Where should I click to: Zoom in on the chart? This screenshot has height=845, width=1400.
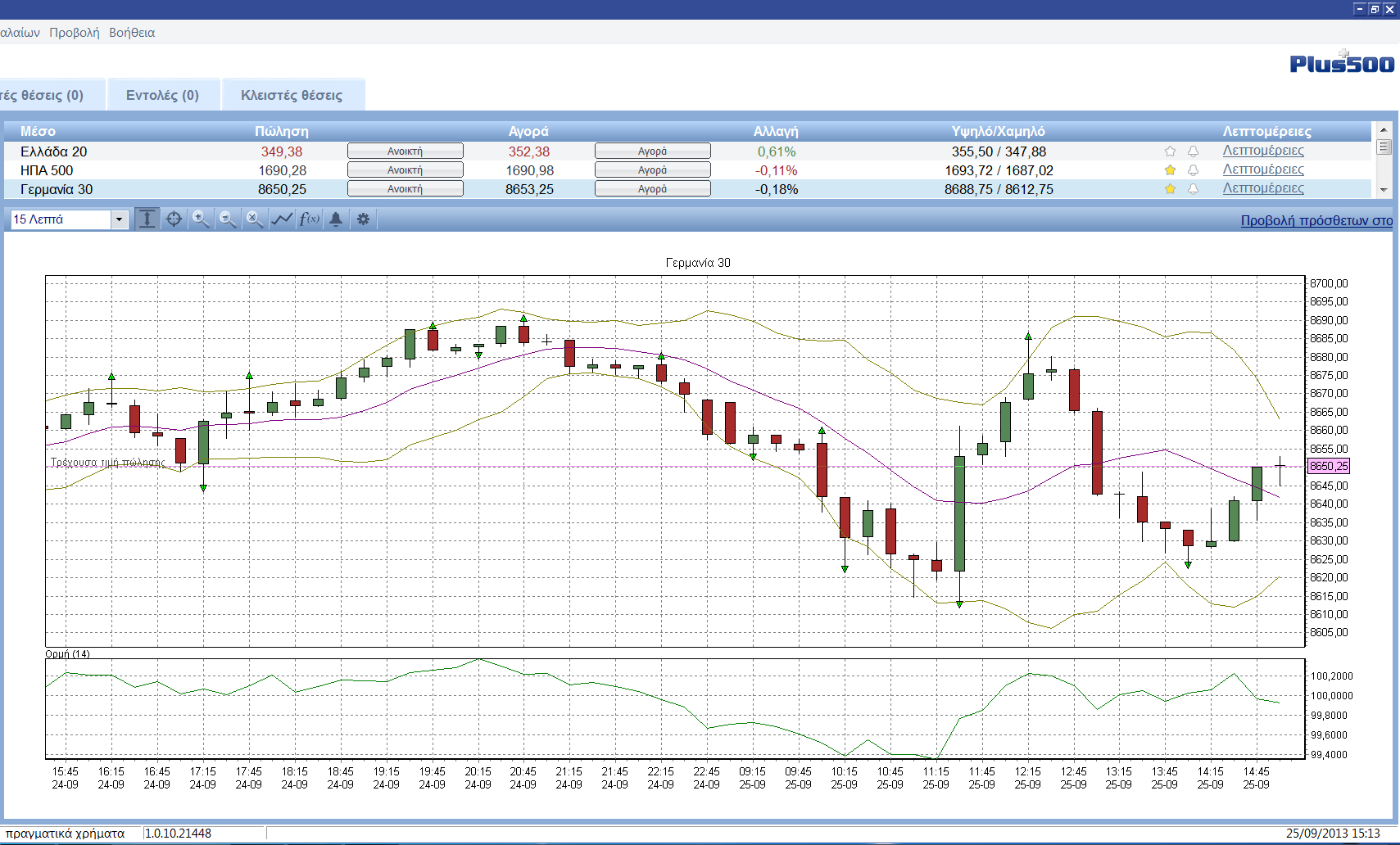(201, 219)
